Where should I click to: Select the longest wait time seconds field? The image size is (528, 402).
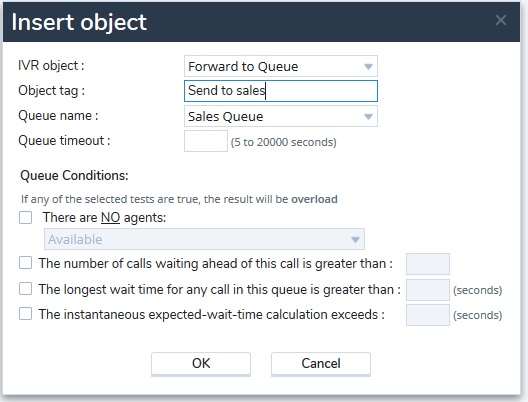[x=428, y=290]
